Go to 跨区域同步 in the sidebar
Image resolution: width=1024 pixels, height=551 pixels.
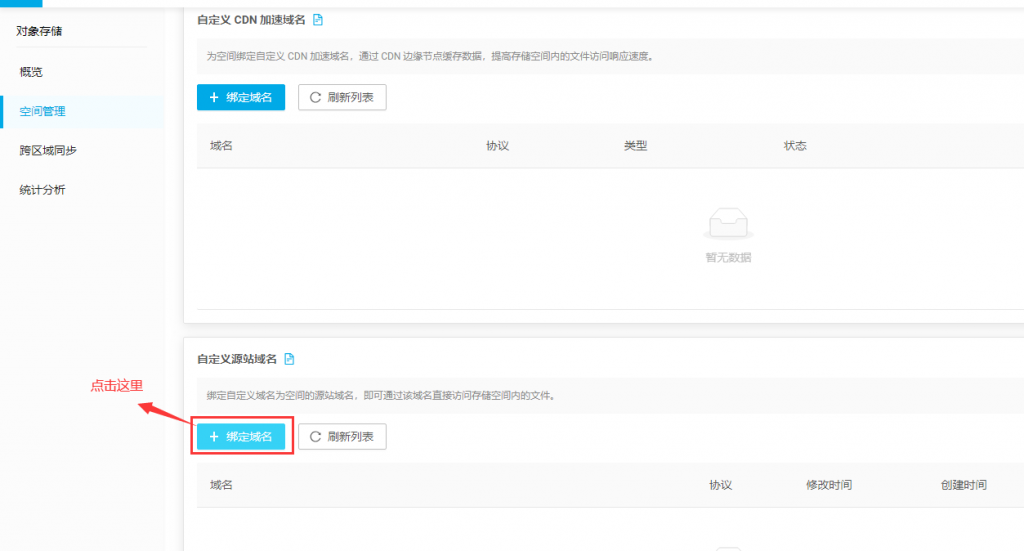click(48, 150)
